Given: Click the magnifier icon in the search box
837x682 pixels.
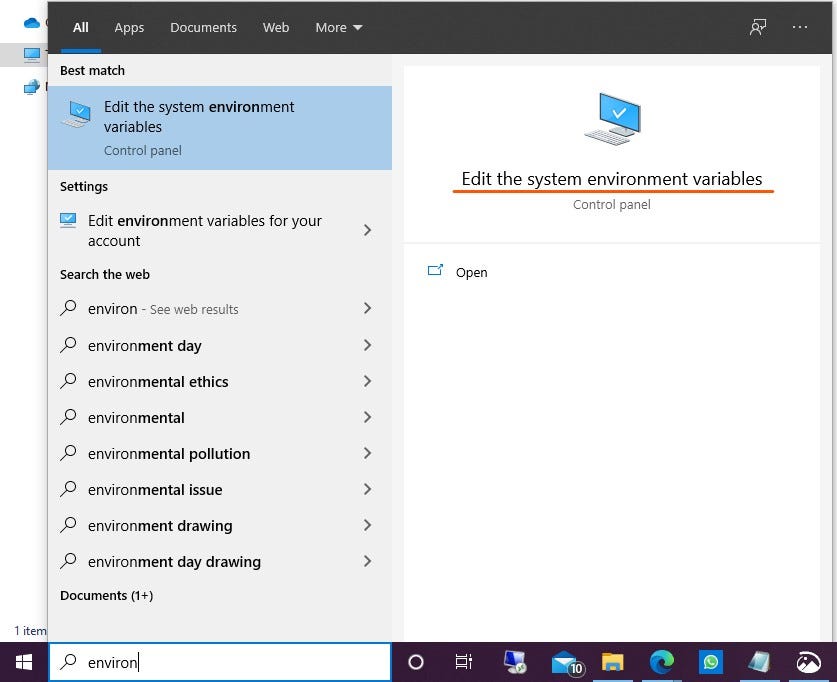Looking at the screenshot, I should [68, 662].
